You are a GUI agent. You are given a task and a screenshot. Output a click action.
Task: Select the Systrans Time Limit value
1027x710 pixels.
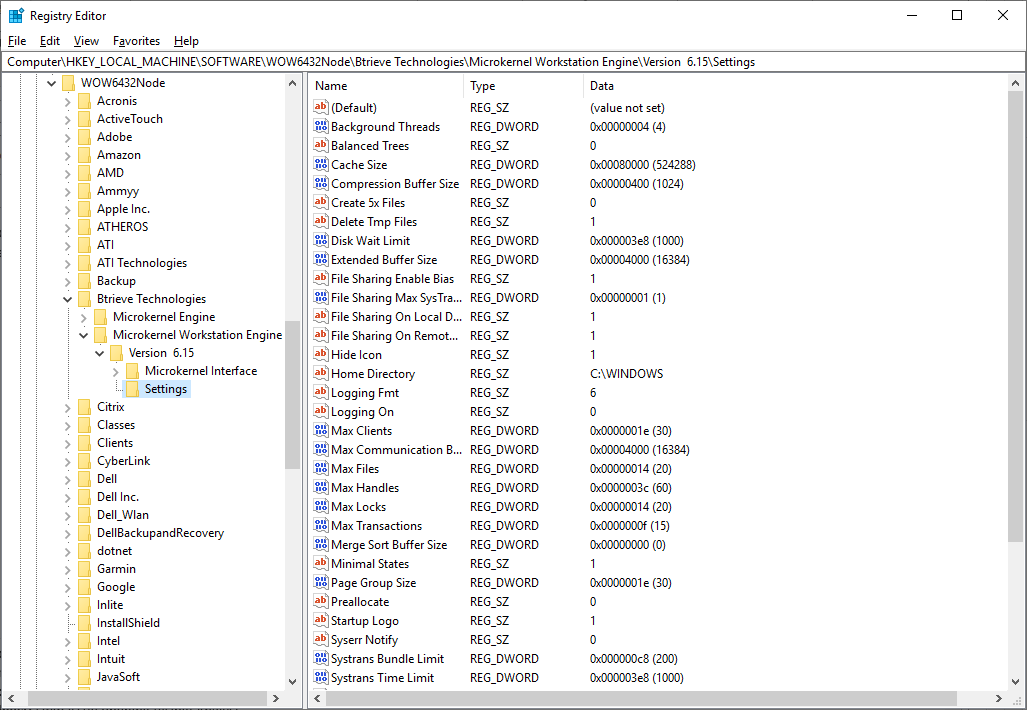(383, 677)
